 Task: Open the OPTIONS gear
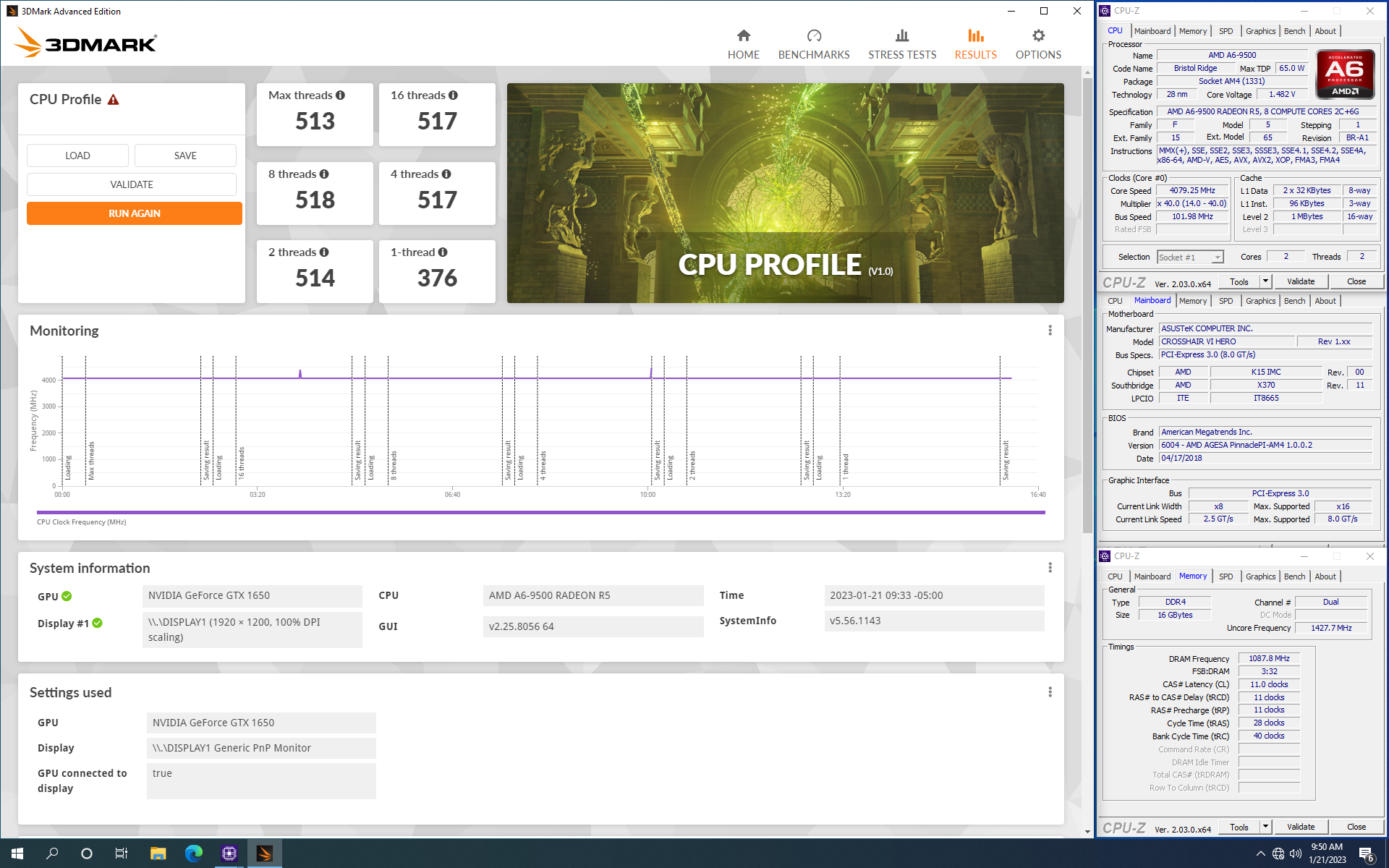tap(1038, 44)
